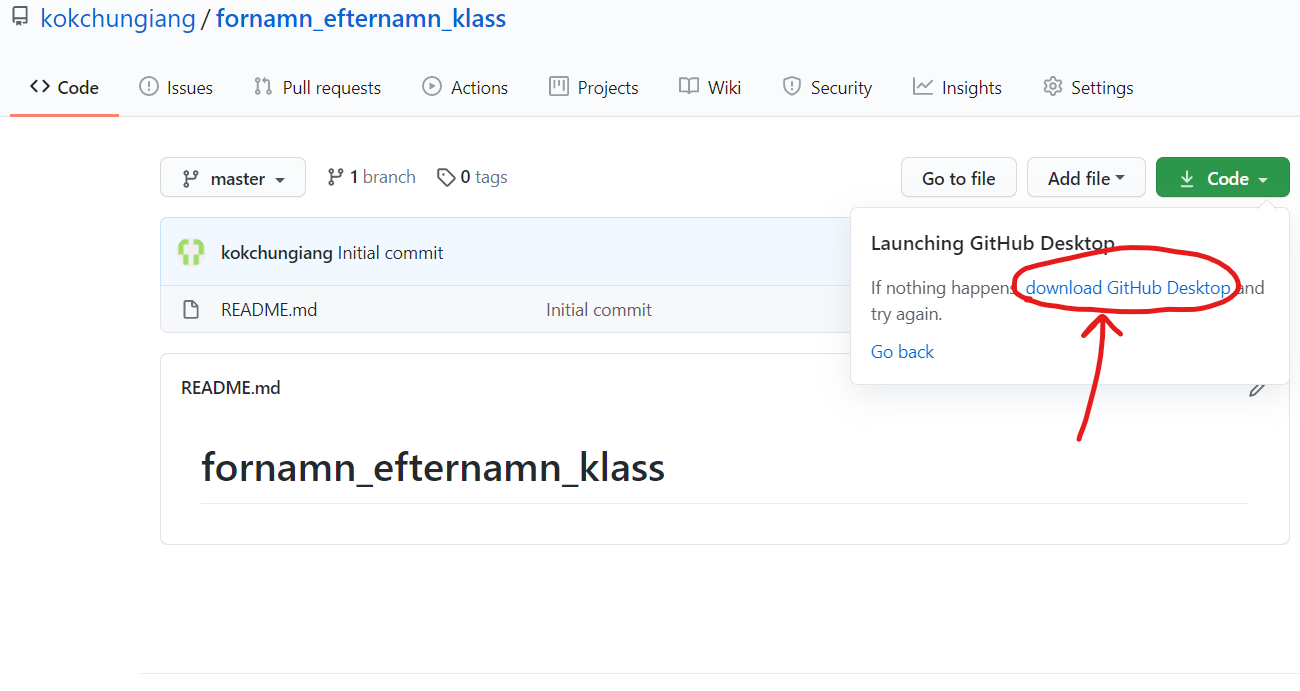Image resolution: width=1300 pixels, height=691 pixels.
Task: Click the Launching GitHub Desktop popup title
Action: [x=993, y=243]
